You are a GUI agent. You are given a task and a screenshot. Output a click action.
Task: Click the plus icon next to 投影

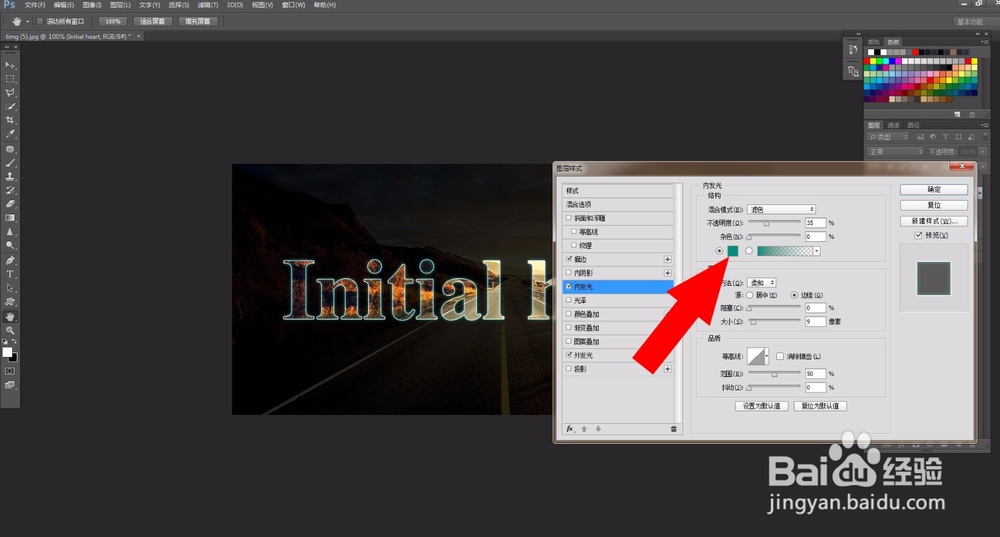coord(667,369)
